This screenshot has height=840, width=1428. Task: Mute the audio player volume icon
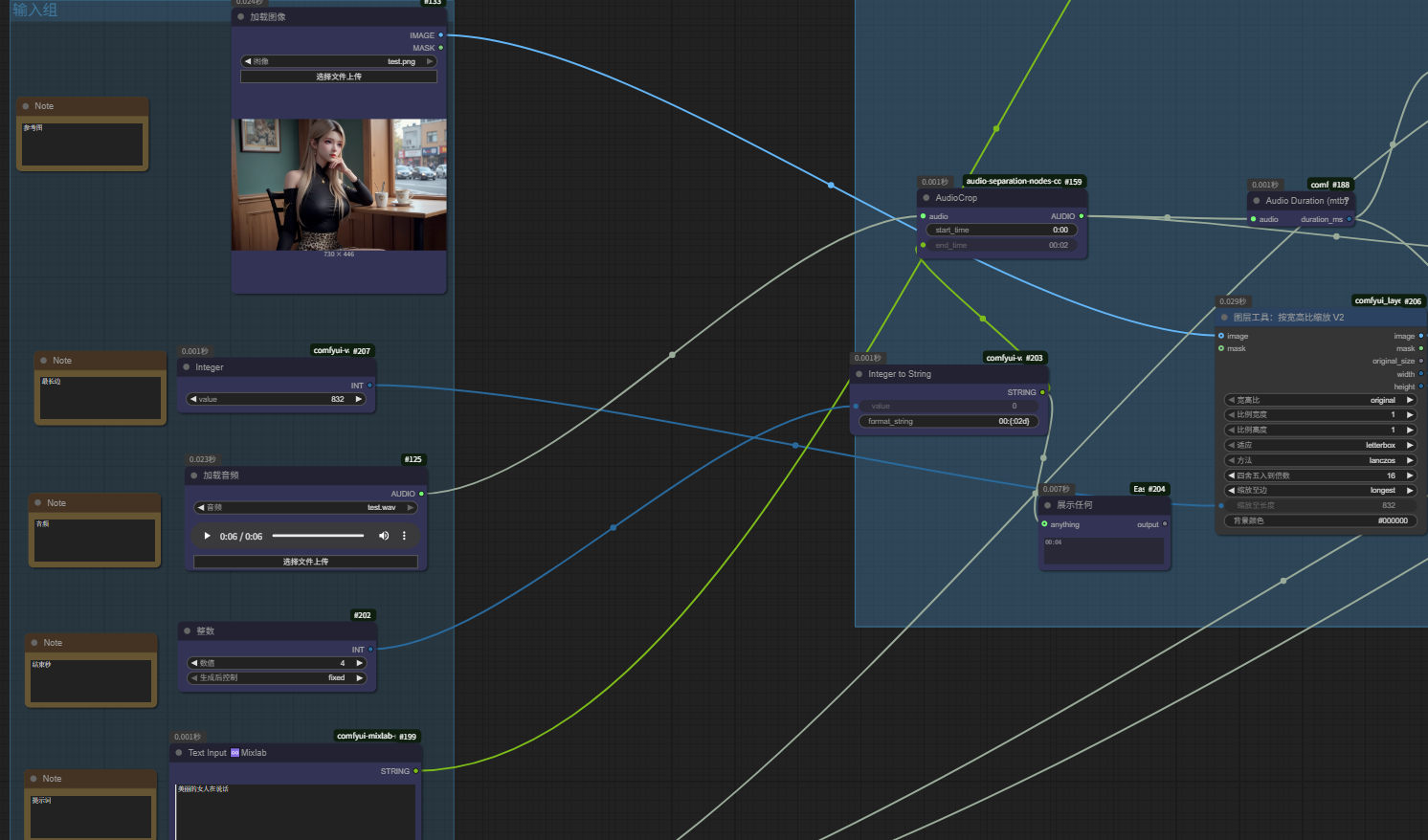(384, 536)
